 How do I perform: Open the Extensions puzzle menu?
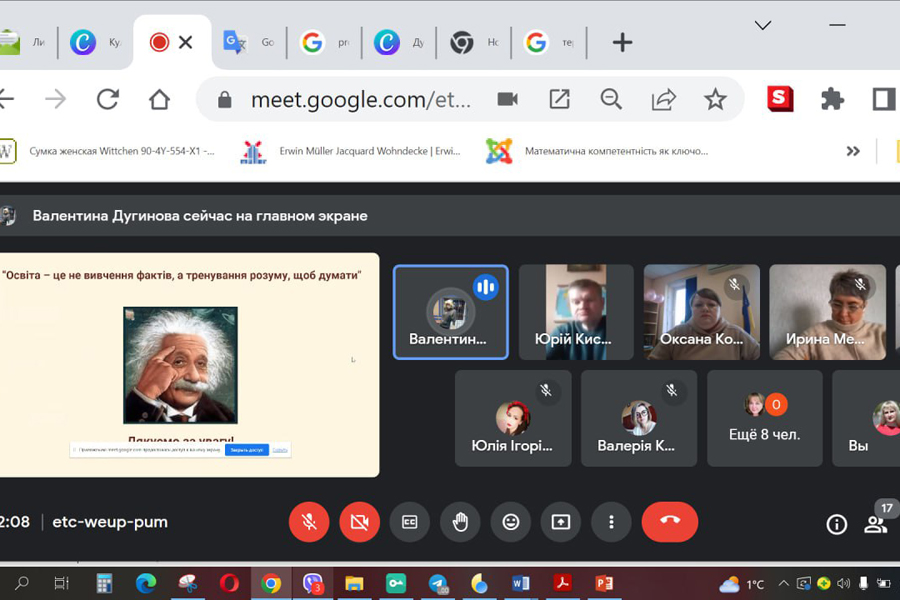coord(832,99)
